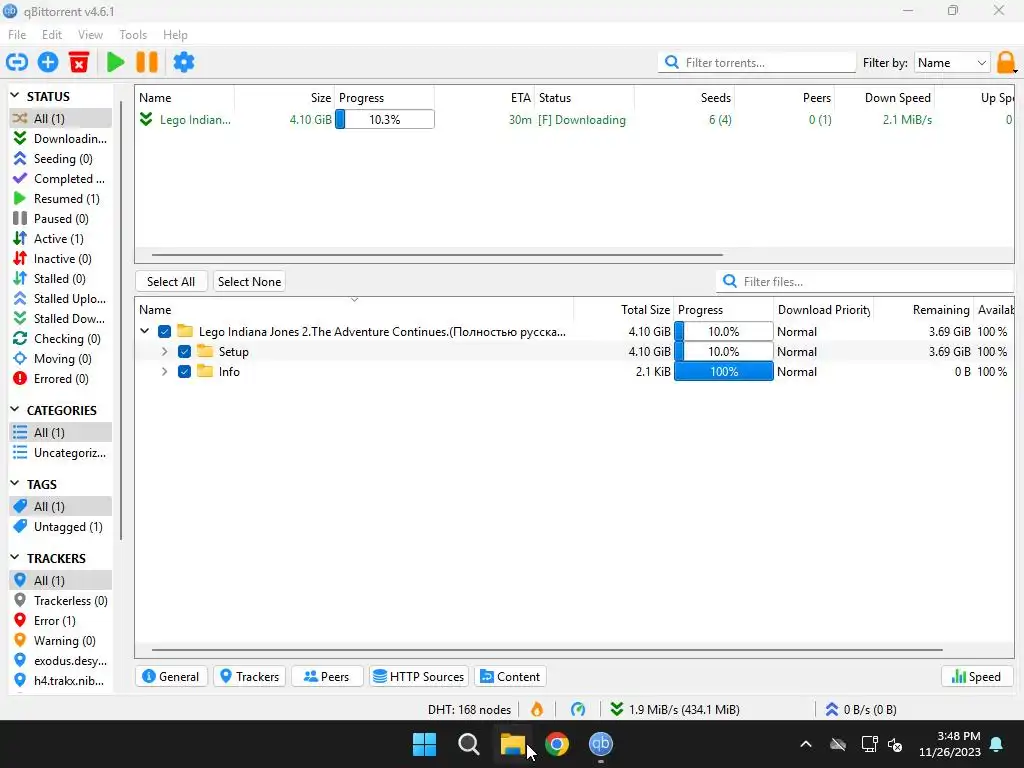Click the download speed status bar entry
The image size is (1024, 768).
click(x=675, y=709)
